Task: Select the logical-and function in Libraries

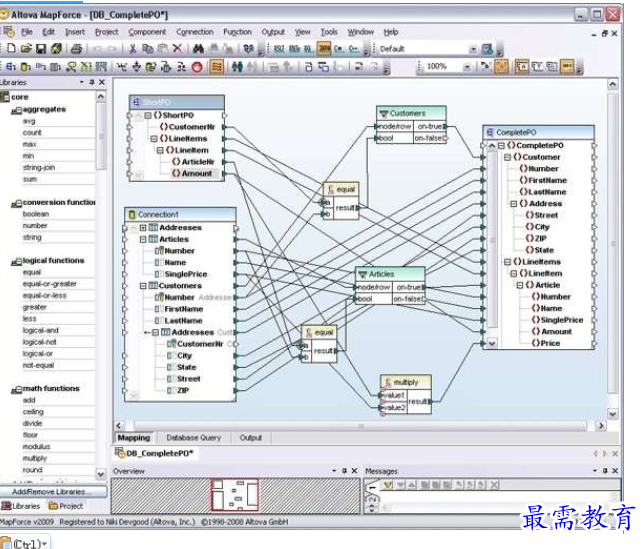Action: (x=41, y=331)
